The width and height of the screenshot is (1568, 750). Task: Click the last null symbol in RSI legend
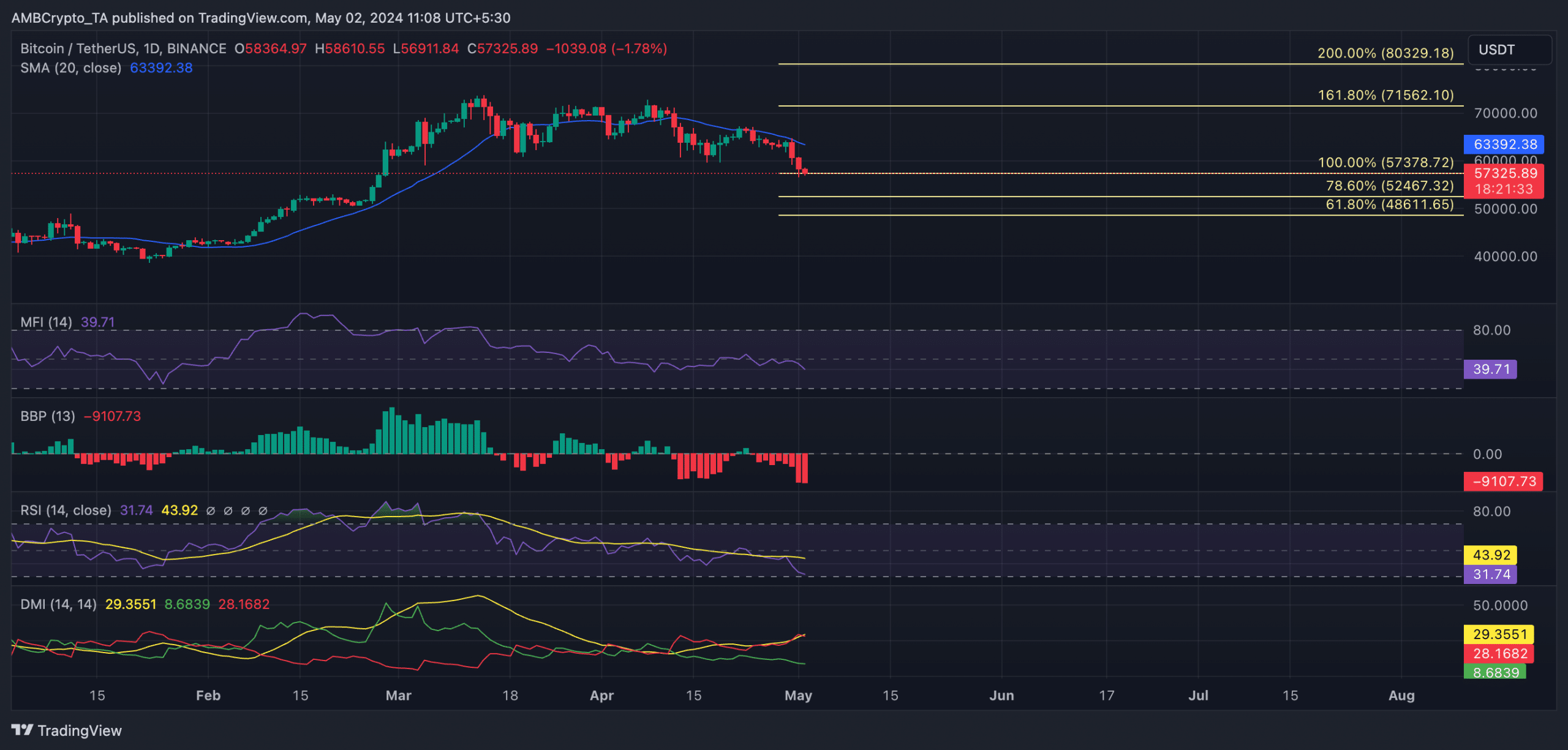(263, 511)
